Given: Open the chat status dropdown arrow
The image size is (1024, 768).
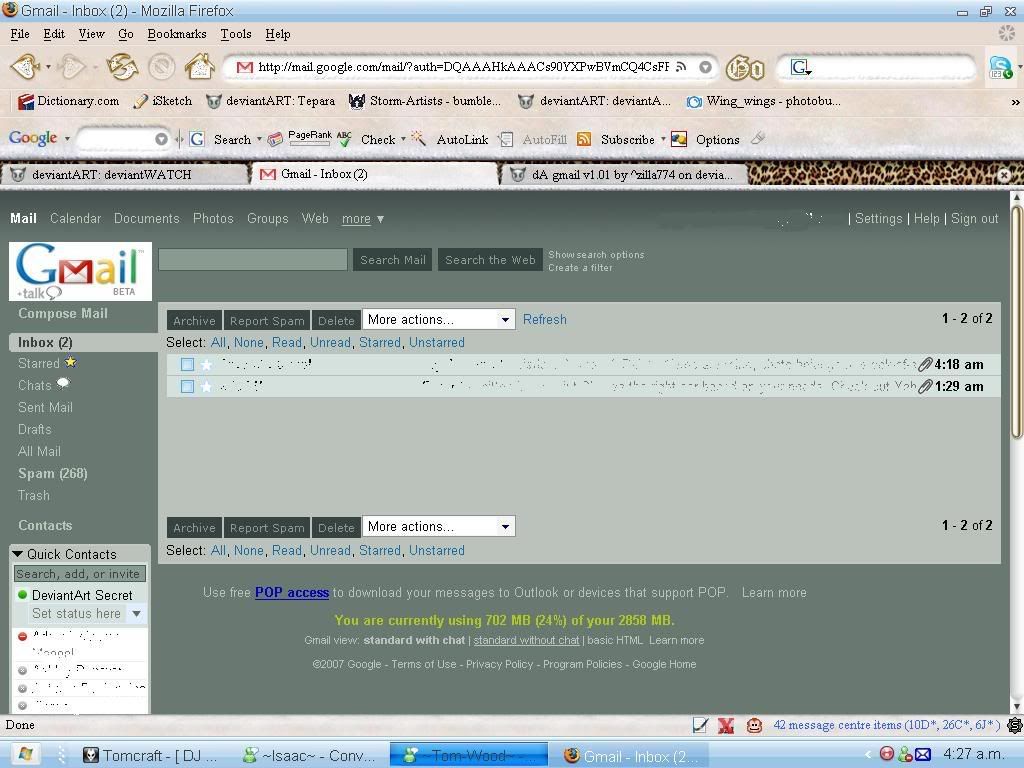Looking at the screenshot, I should (x=136, y=614).
